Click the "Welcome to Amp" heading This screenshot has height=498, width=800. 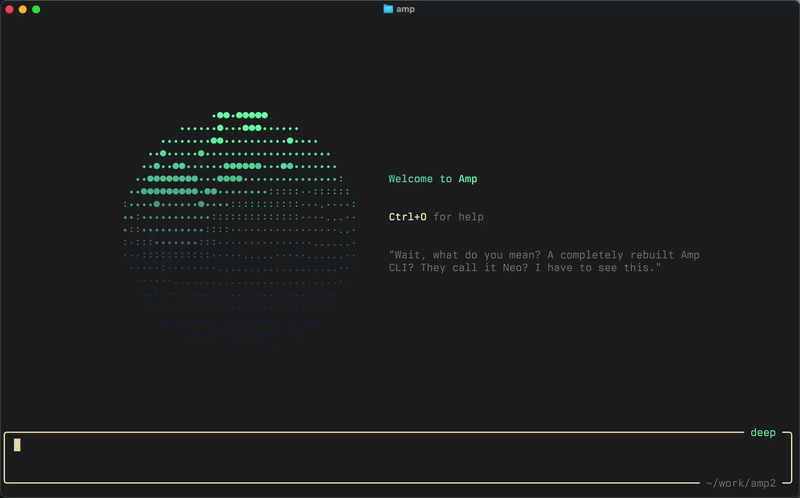coord(433,179)
